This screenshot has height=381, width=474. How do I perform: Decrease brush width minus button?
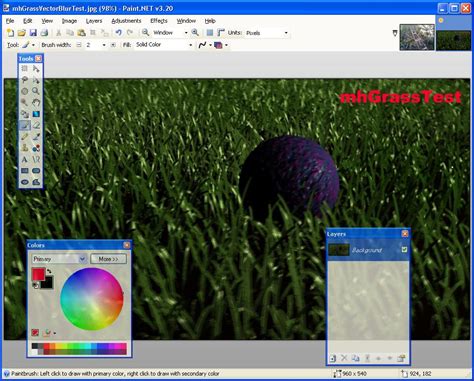pos(79,45)
